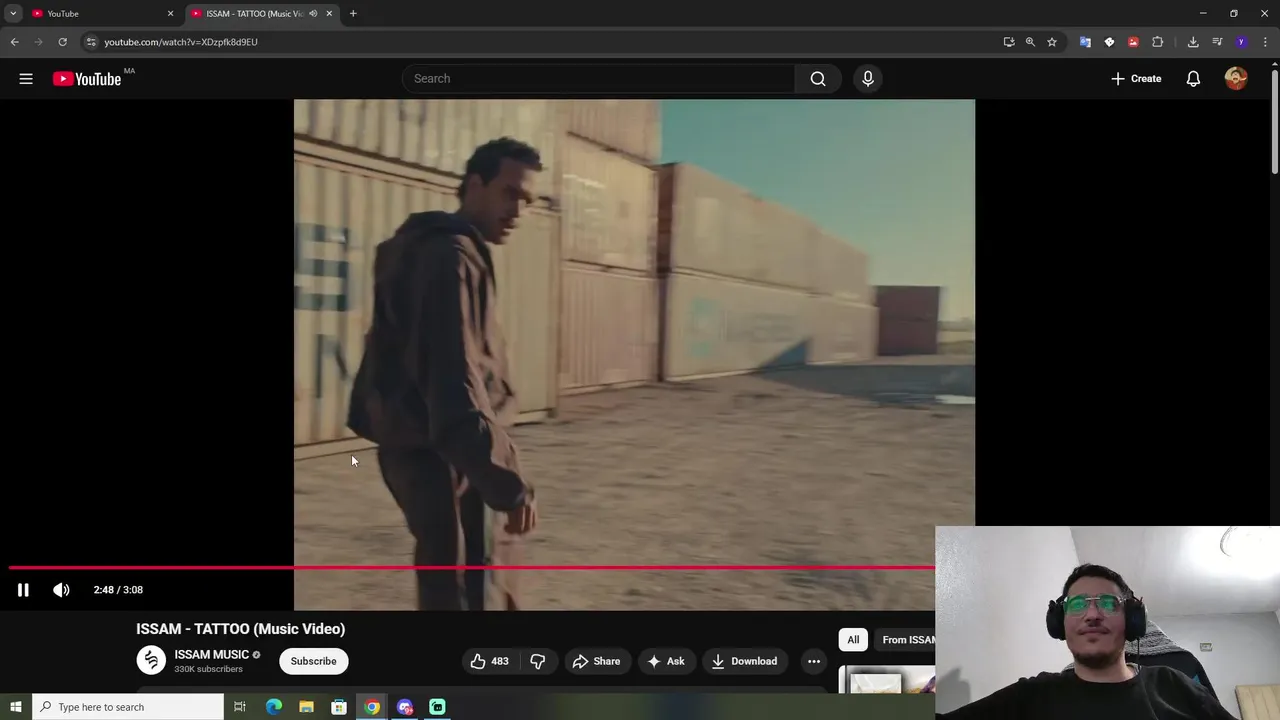Open the Chrome three-dot menu
1280x720 pixels.
click(1265, 42)
